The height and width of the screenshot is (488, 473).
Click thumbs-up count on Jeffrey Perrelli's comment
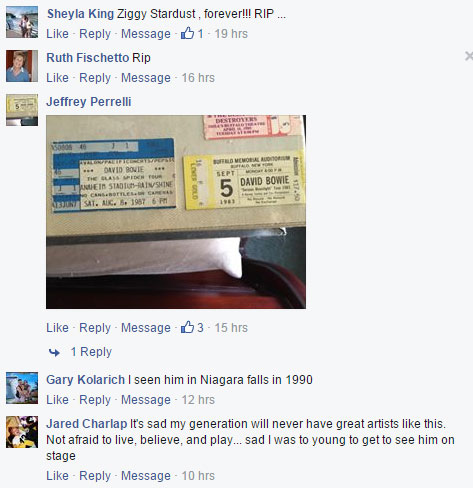[192, 328]
